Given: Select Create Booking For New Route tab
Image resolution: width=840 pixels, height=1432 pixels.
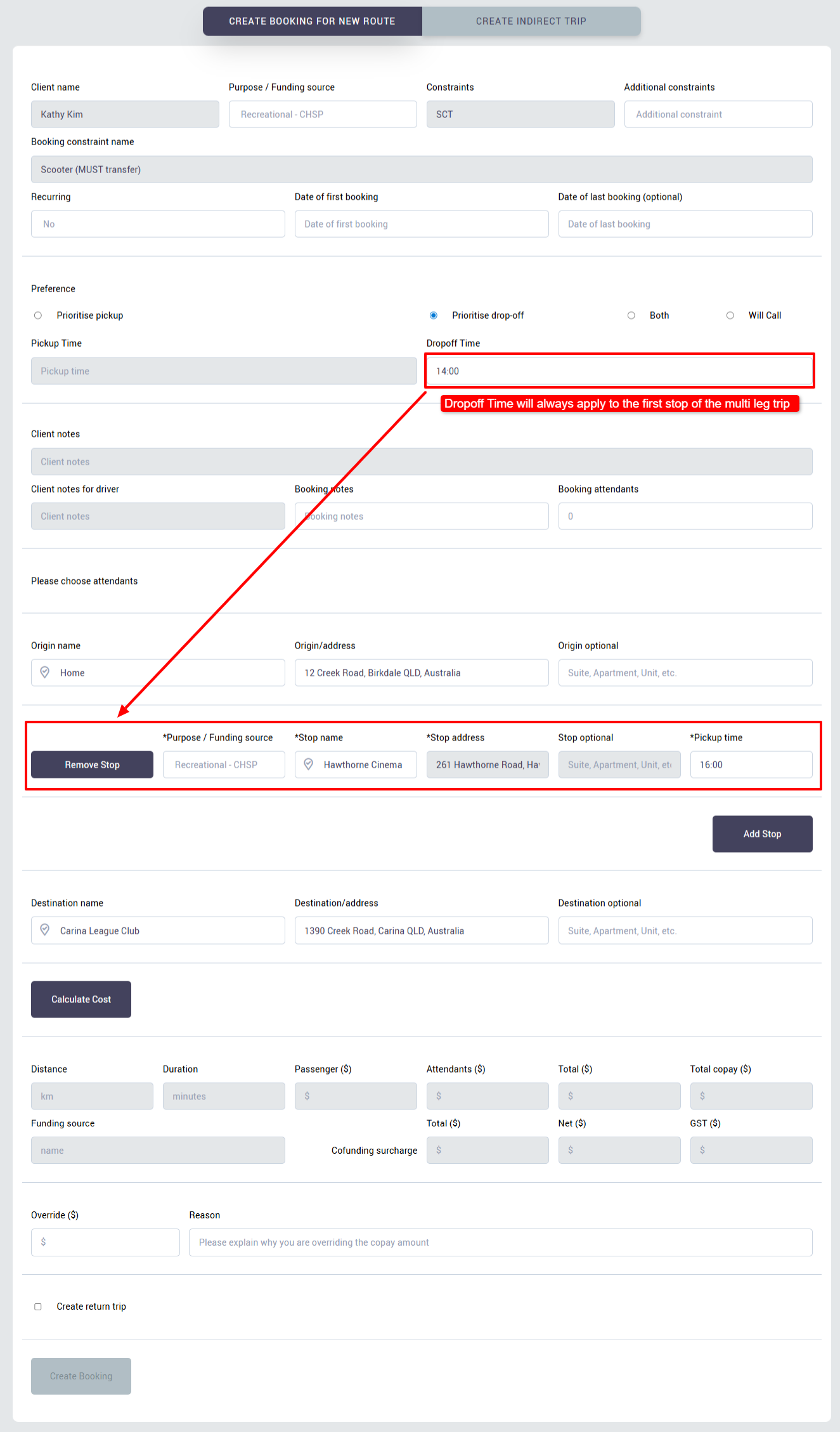Looking at the screenshot, I should (312, 21).
